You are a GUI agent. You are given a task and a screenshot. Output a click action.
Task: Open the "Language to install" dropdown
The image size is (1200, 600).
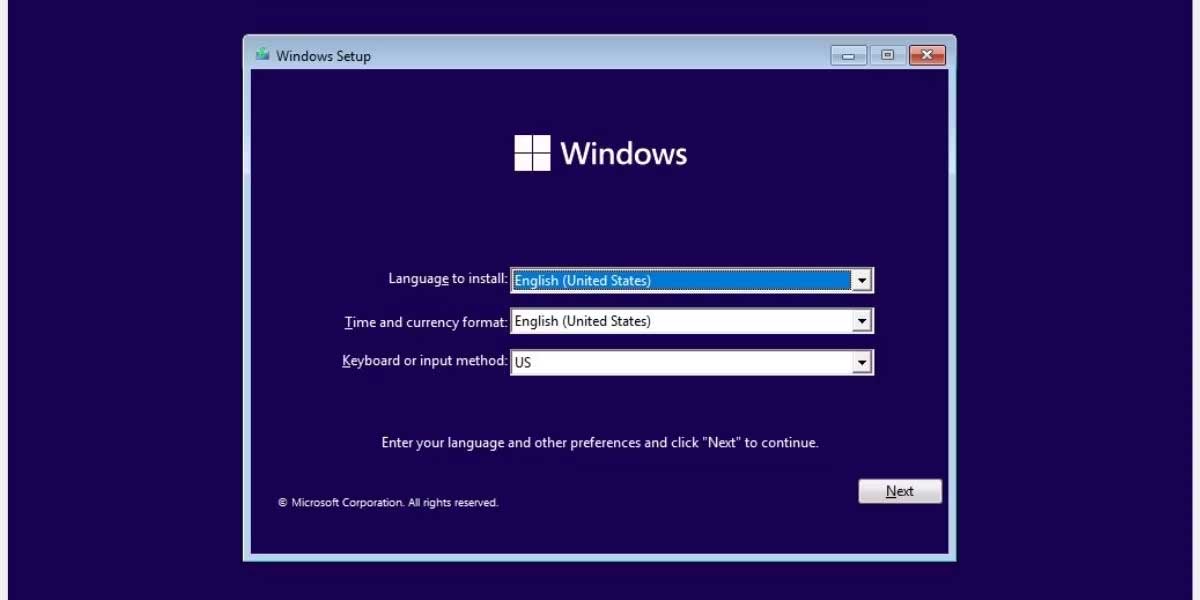coord(861,280)
